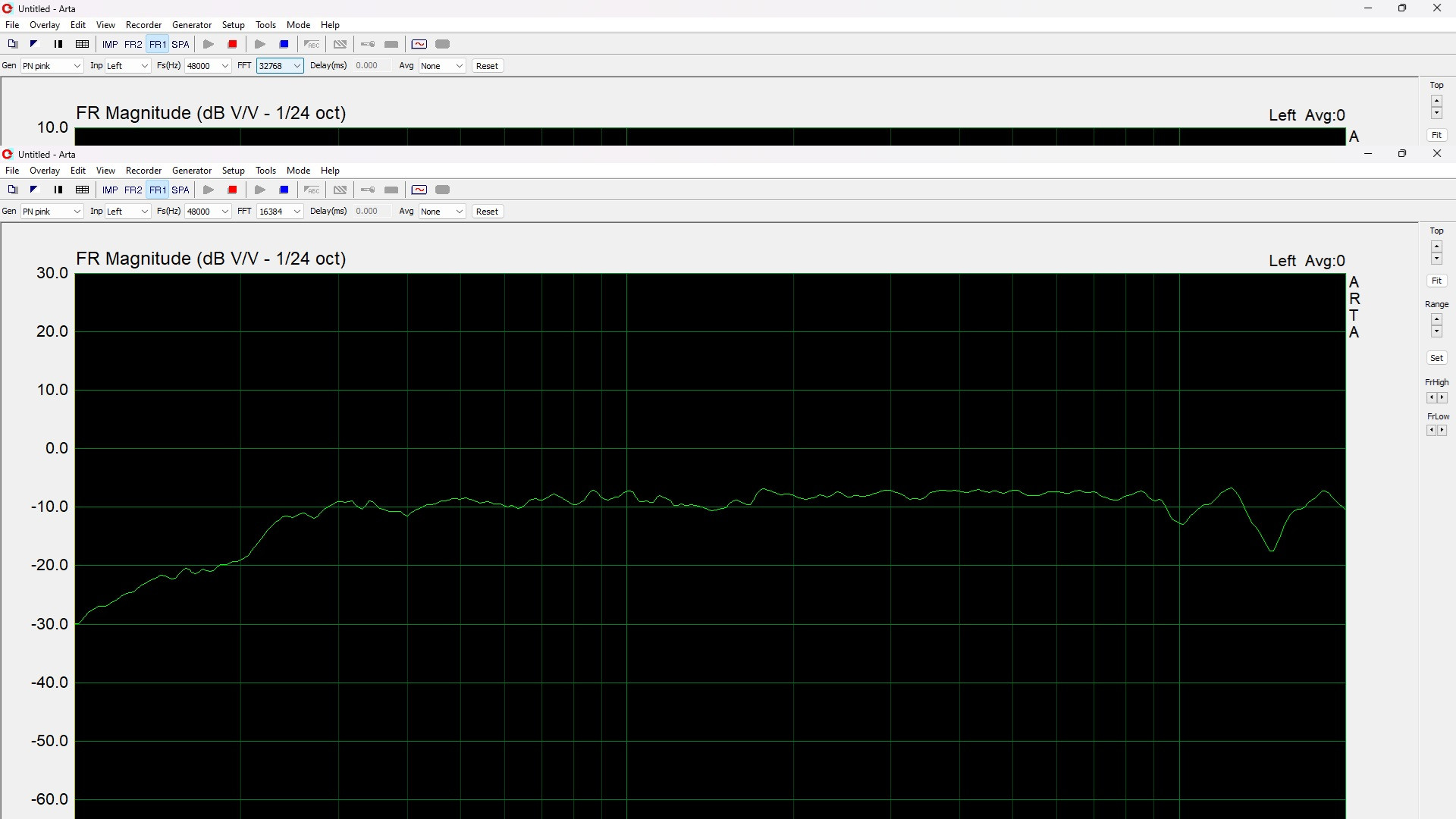Screen dimensions: 1456x819
Task: Click the pause bars icon in lower toolbar
Action: coord(58,190)
